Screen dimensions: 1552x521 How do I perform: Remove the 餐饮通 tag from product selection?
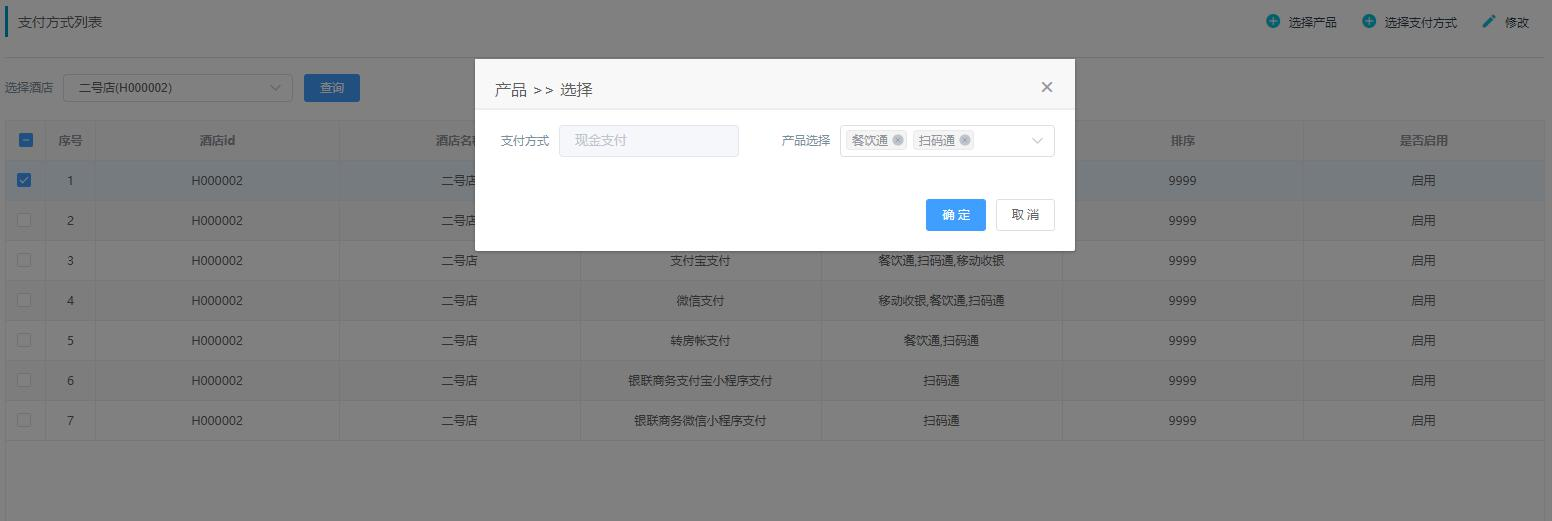898,140
